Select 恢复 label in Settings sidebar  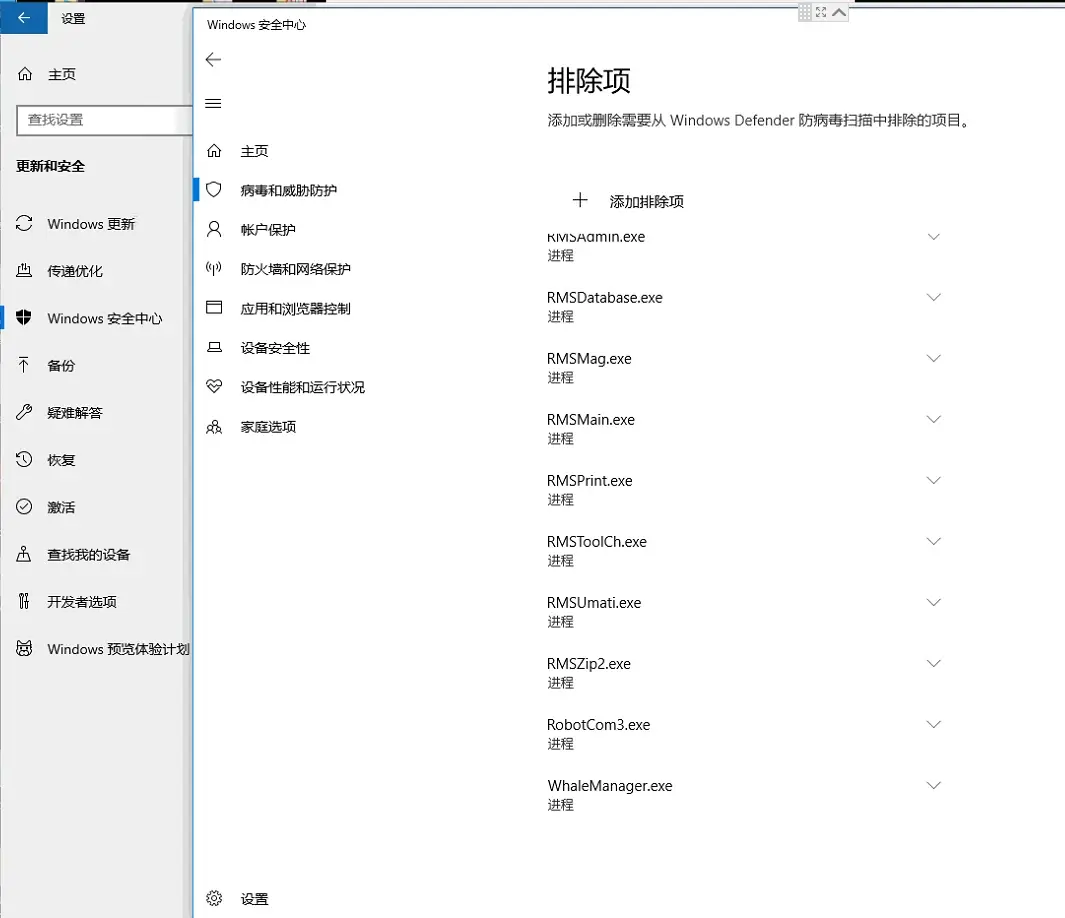(x=61, y=460)
